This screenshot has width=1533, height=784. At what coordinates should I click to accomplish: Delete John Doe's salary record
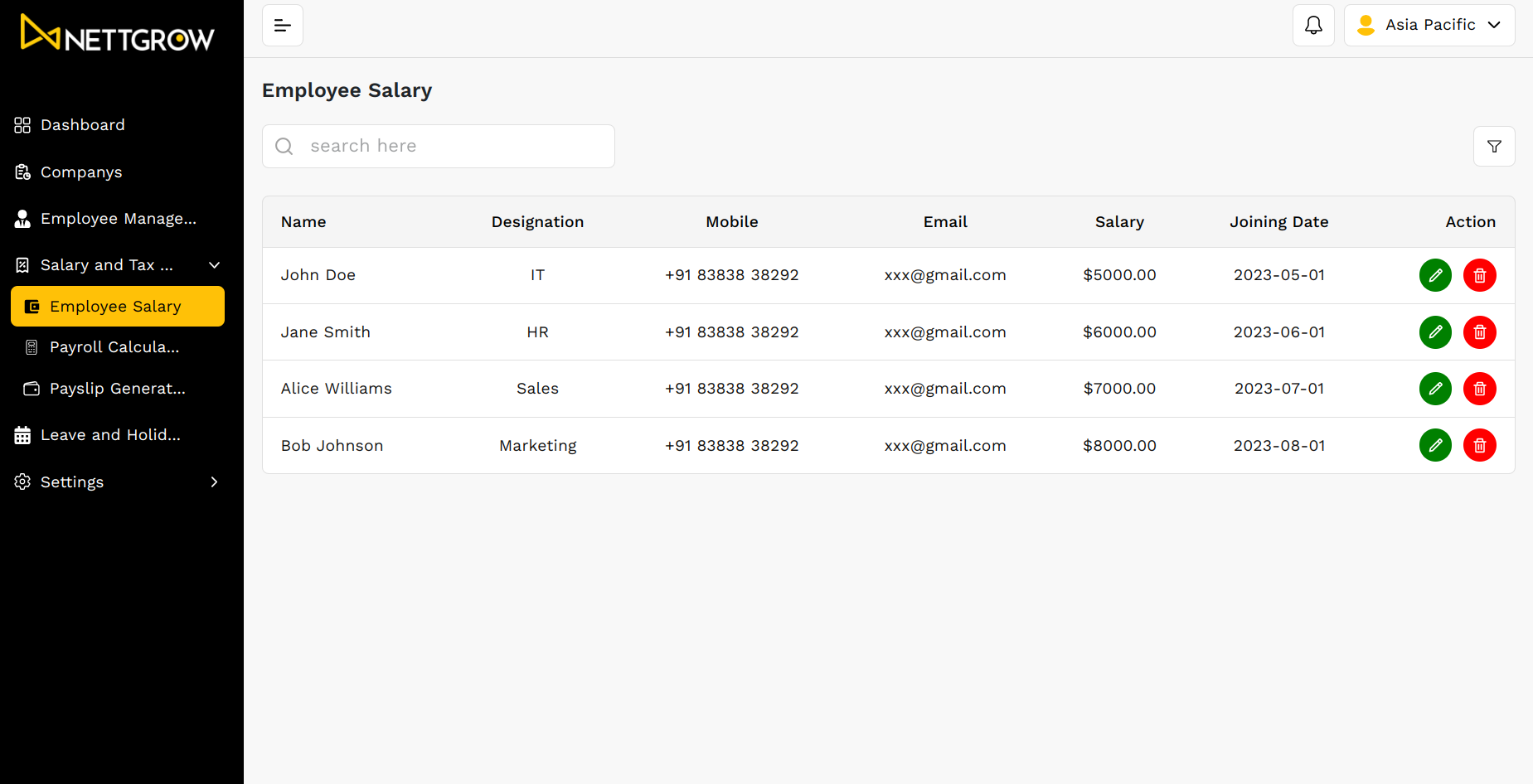point(1479,275)
